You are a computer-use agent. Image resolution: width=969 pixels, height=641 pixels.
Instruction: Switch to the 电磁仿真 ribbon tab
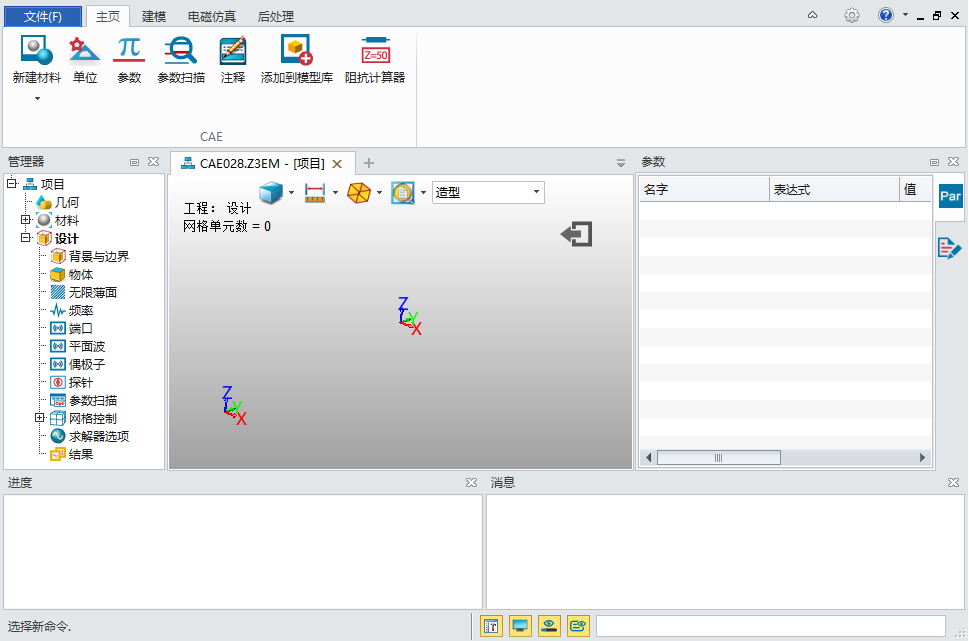[212, 16]
